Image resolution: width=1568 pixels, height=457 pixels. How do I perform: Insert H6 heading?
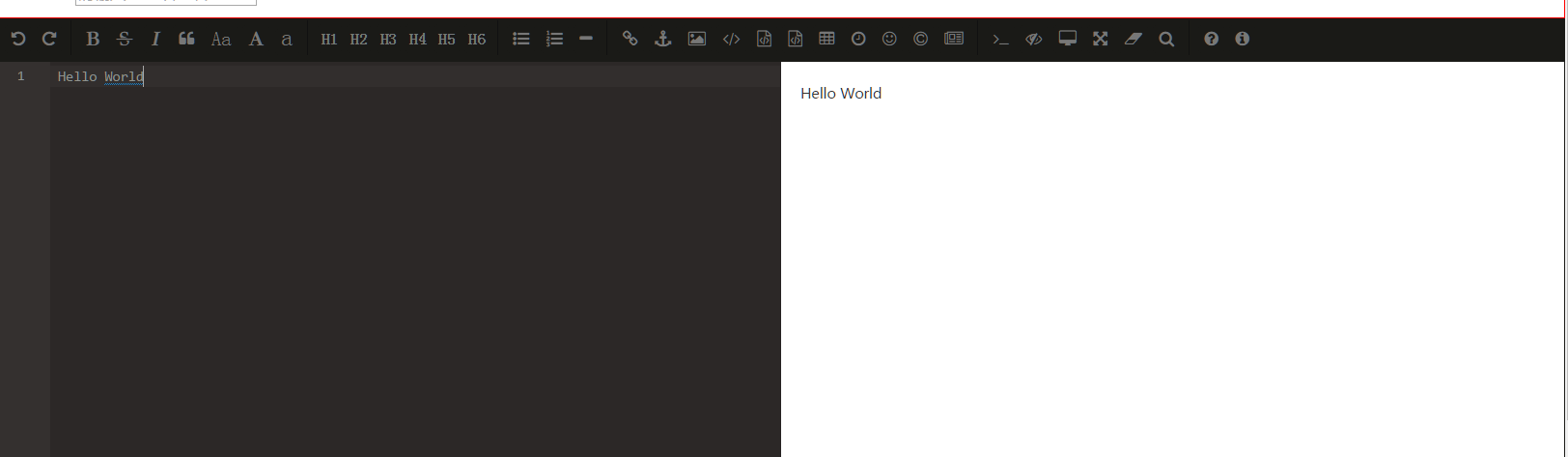[477, 39]
